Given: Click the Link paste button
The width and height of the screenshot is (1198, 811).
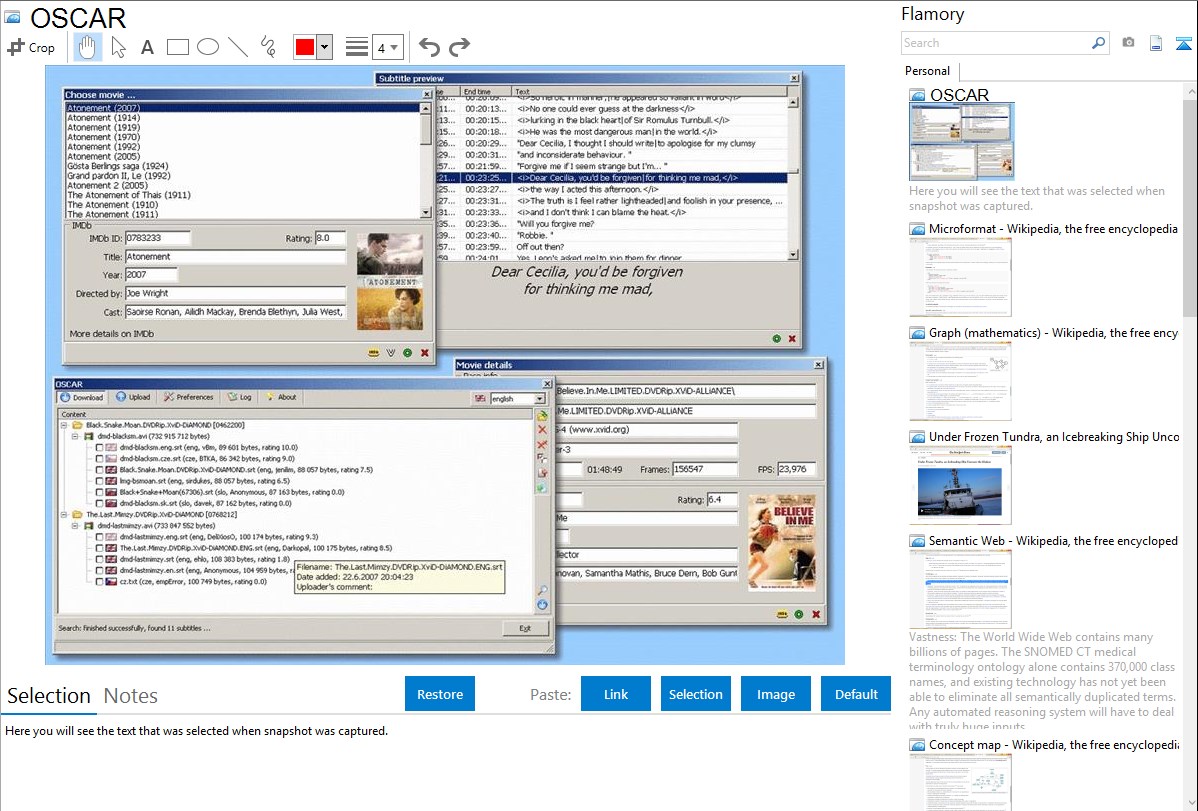Looking at the screenshot, I should pyautogui.click(x=616, y=694).
